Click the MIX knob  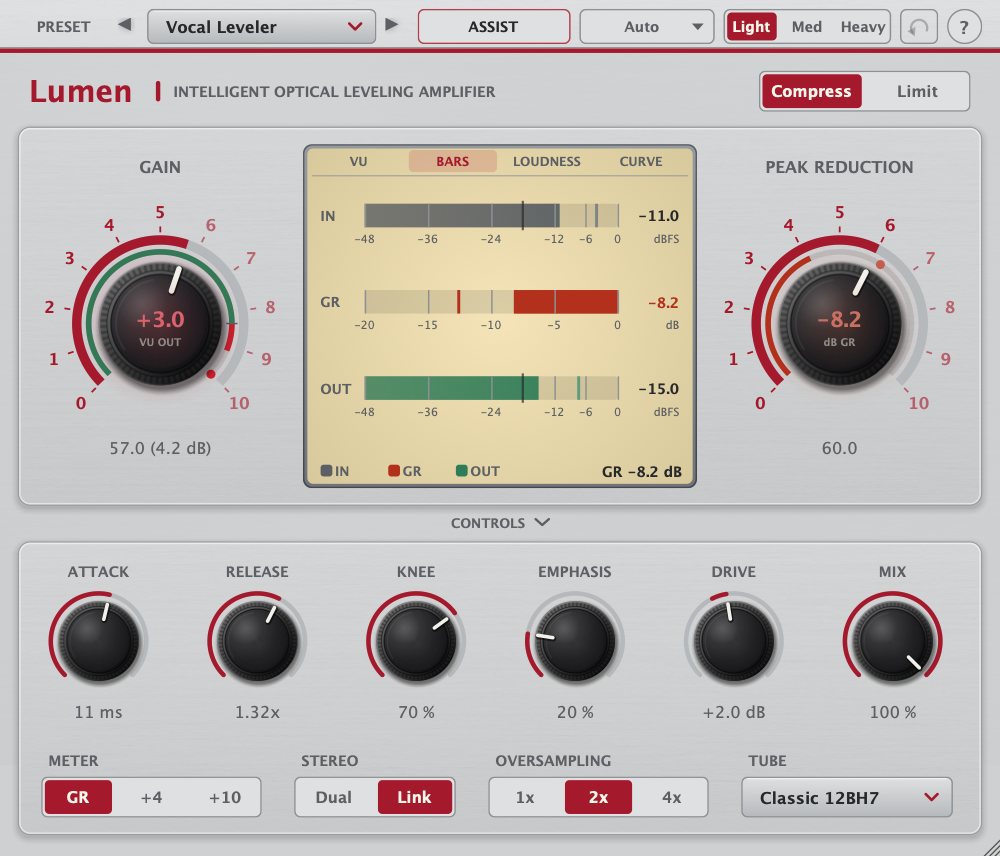892,640
